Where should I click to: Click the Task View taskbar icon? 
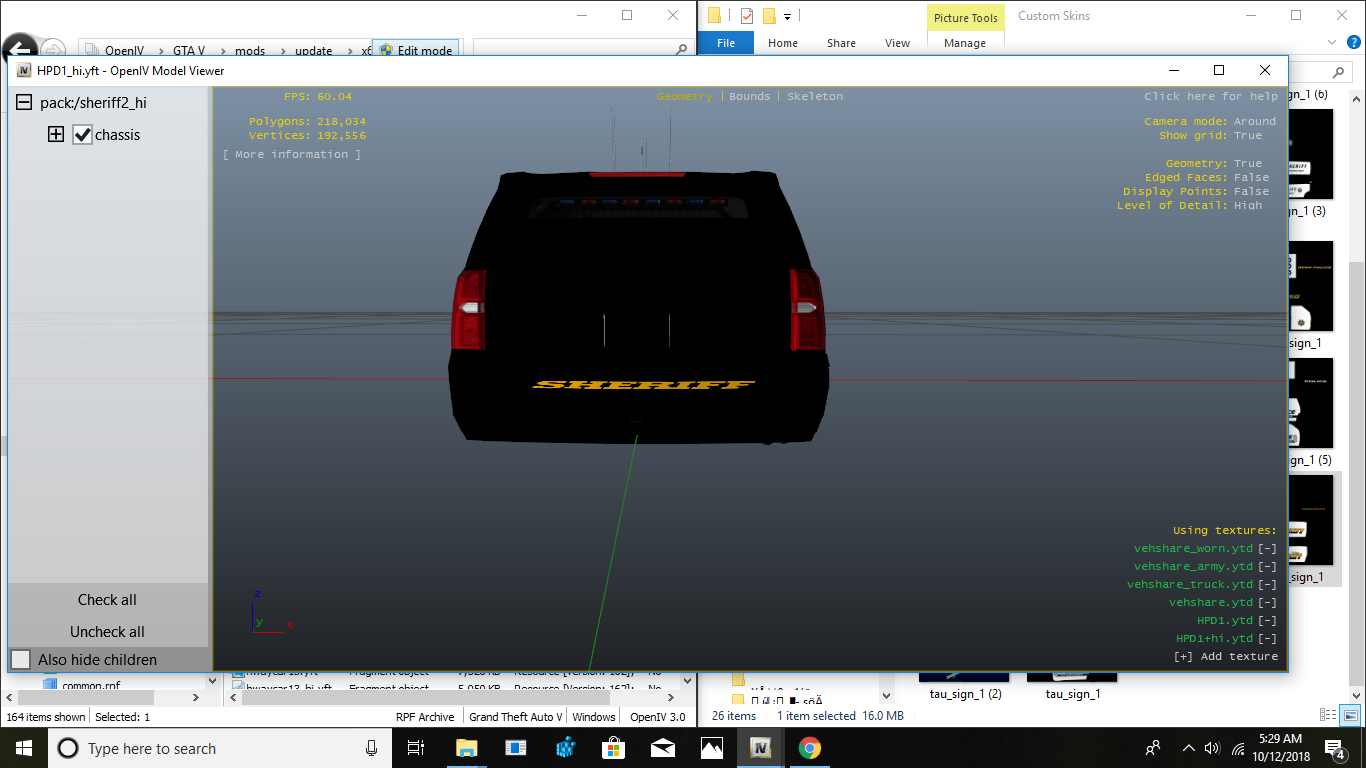(416, 748)
